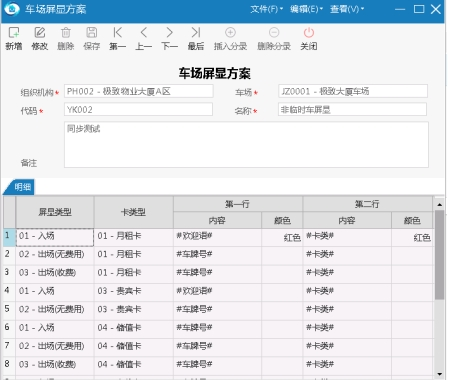Click row 2 first-line cell '#车牌号#'
The image size is (449, 380).
217,256
